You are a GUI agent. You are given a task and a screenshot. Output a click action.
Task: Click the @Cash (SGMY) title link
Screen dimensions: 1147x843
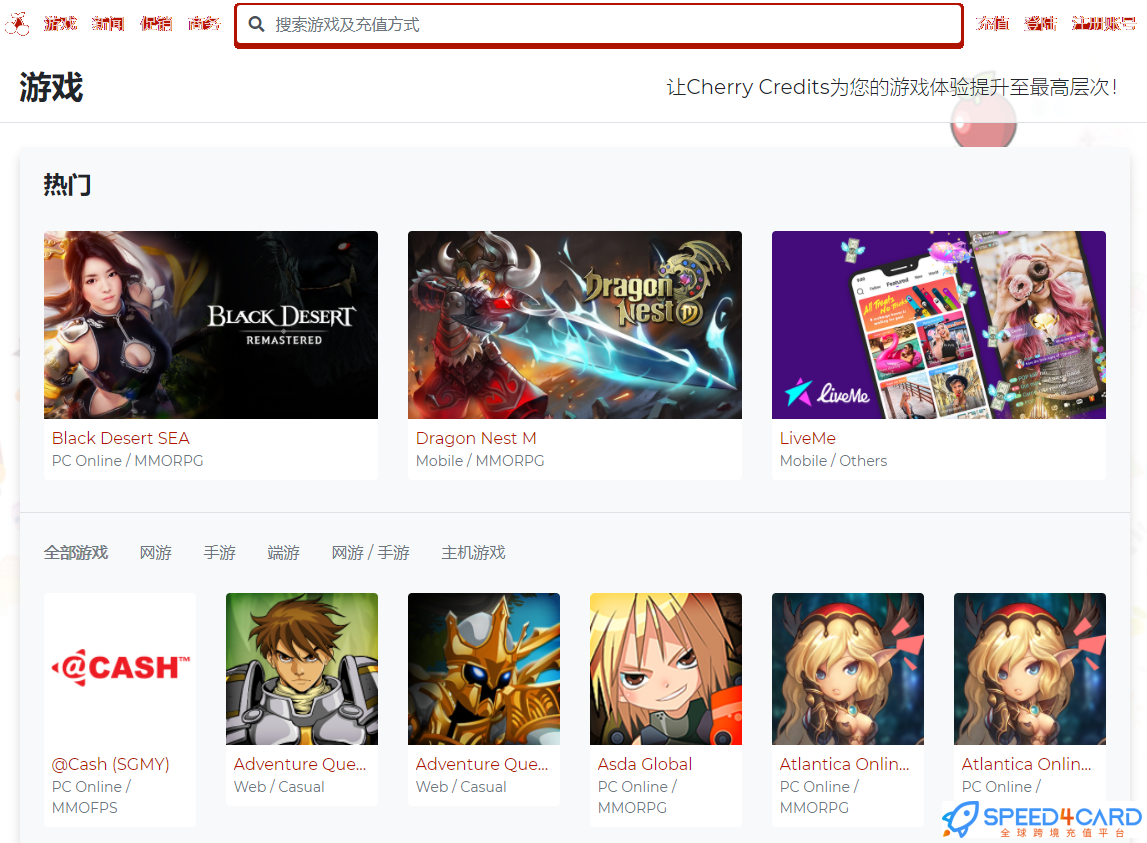point(110,765)
